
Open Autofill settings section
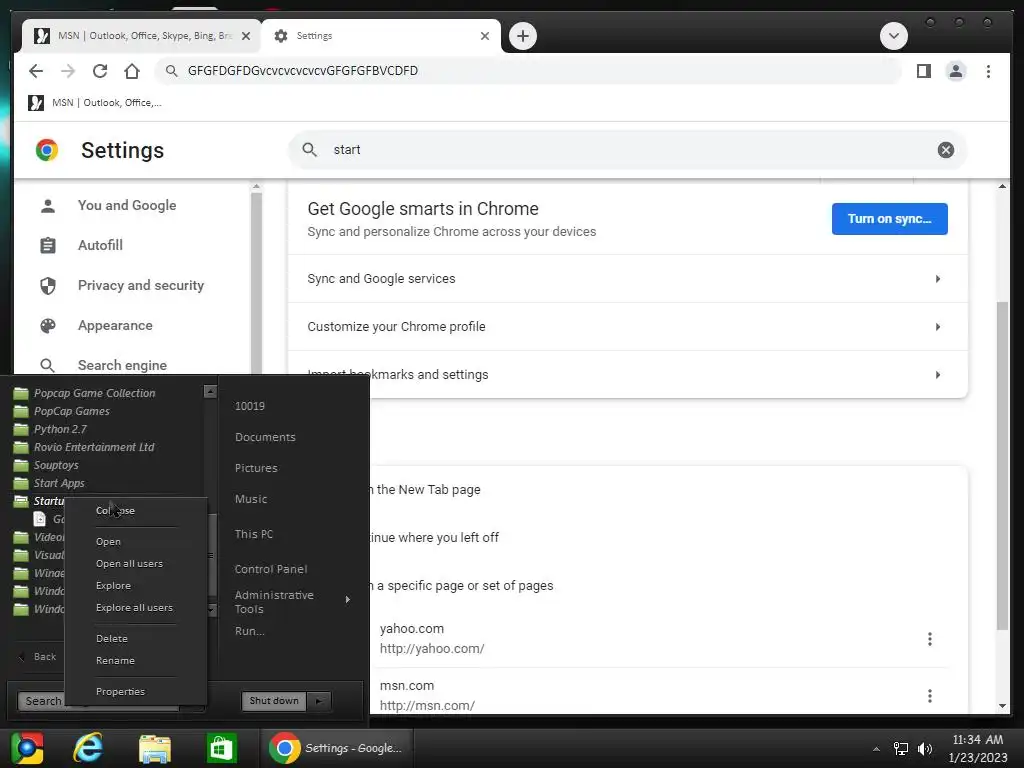tap(100, 246)
